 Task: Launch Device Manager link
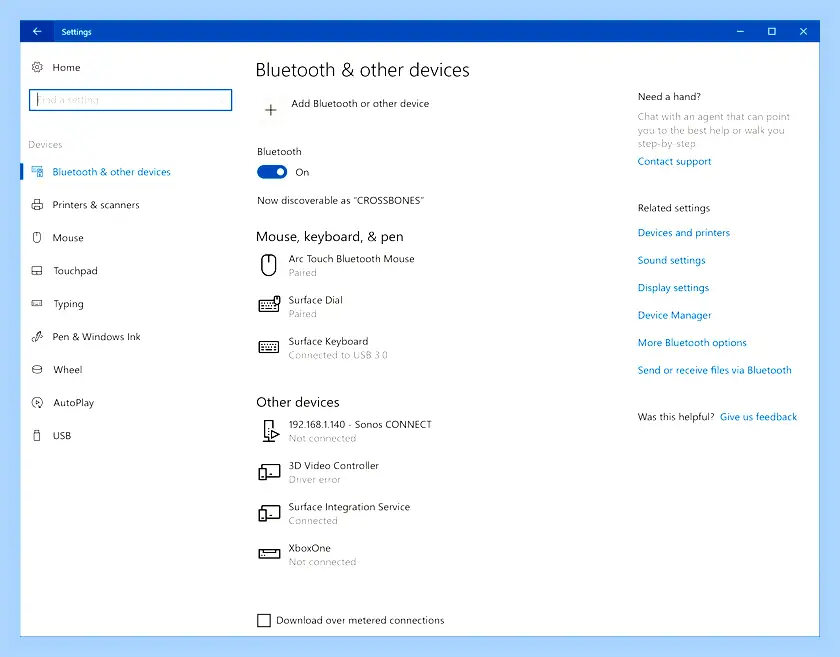coord(674,315)
